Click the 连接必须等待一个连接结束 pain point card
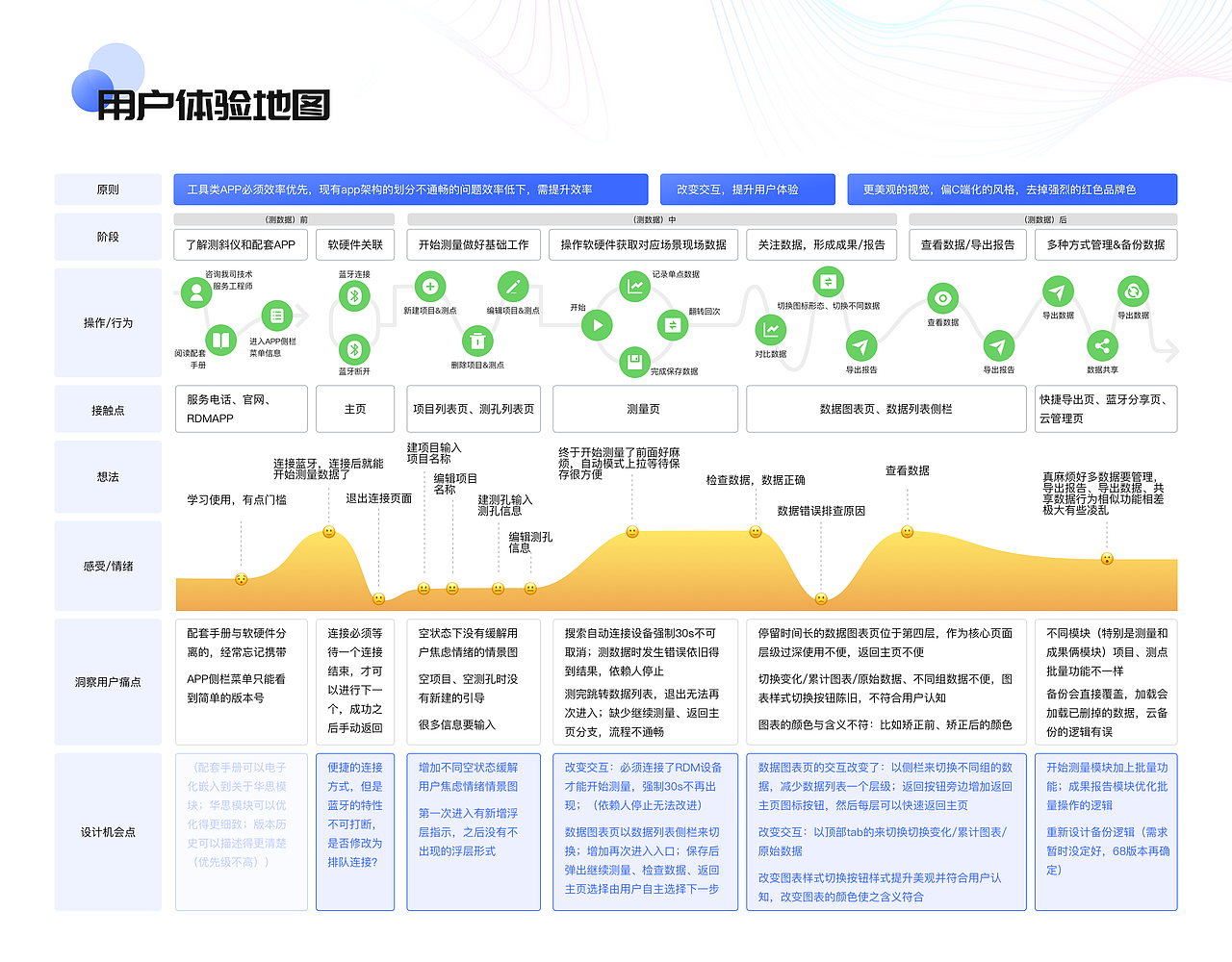The image size is (1232, 962). (355, 682)
